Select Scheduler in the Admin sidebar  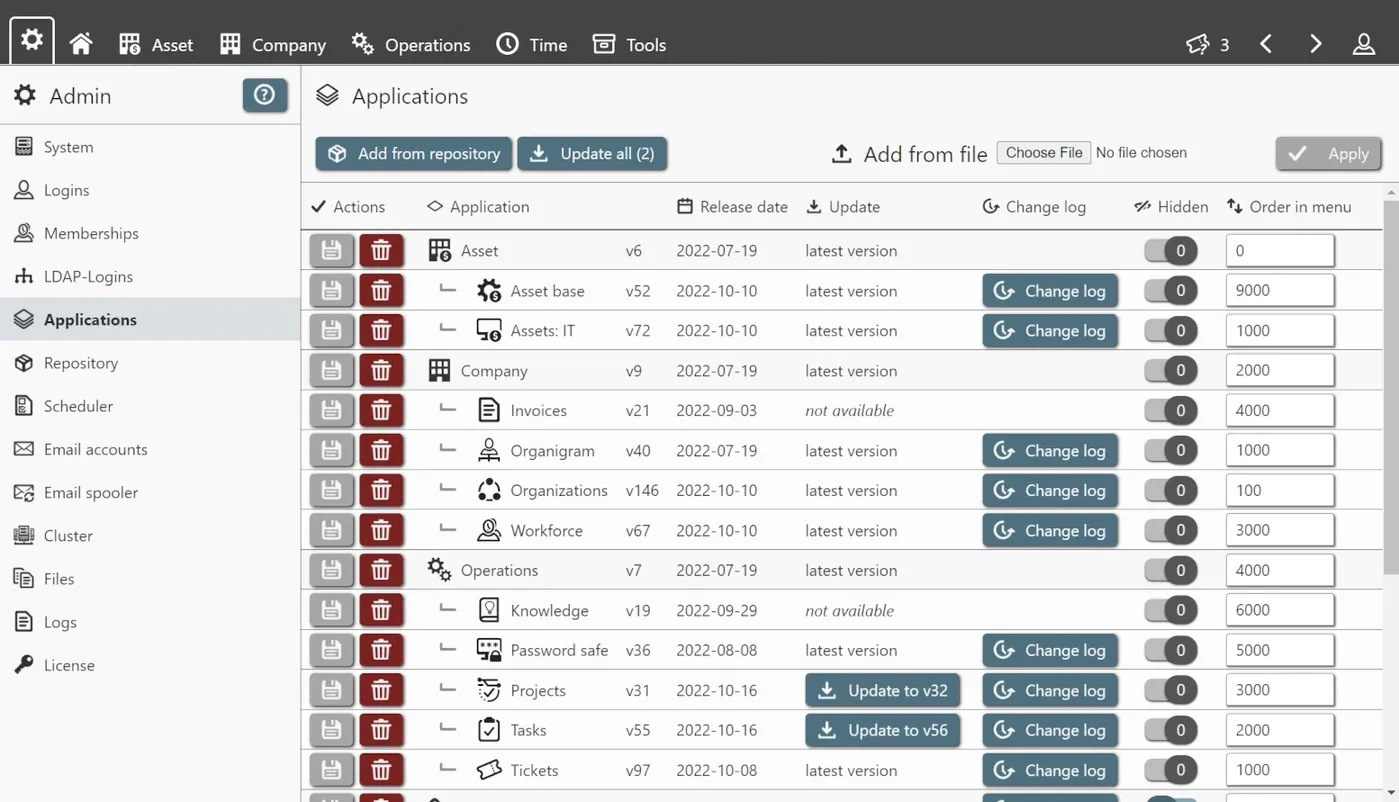coord(150,406)
